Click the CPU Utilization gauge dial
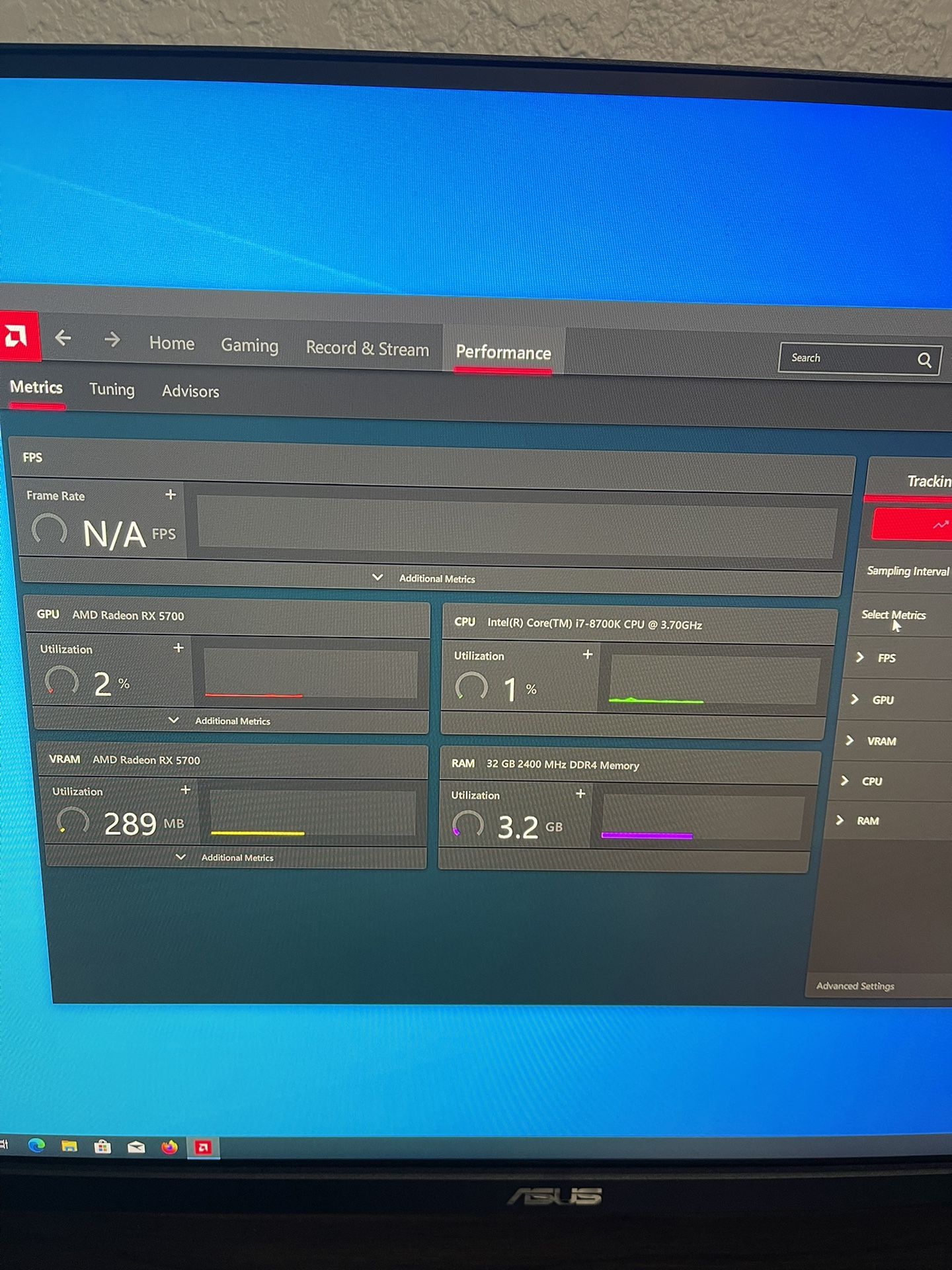Screen dimensions: 952x1270 click(471, 687)
